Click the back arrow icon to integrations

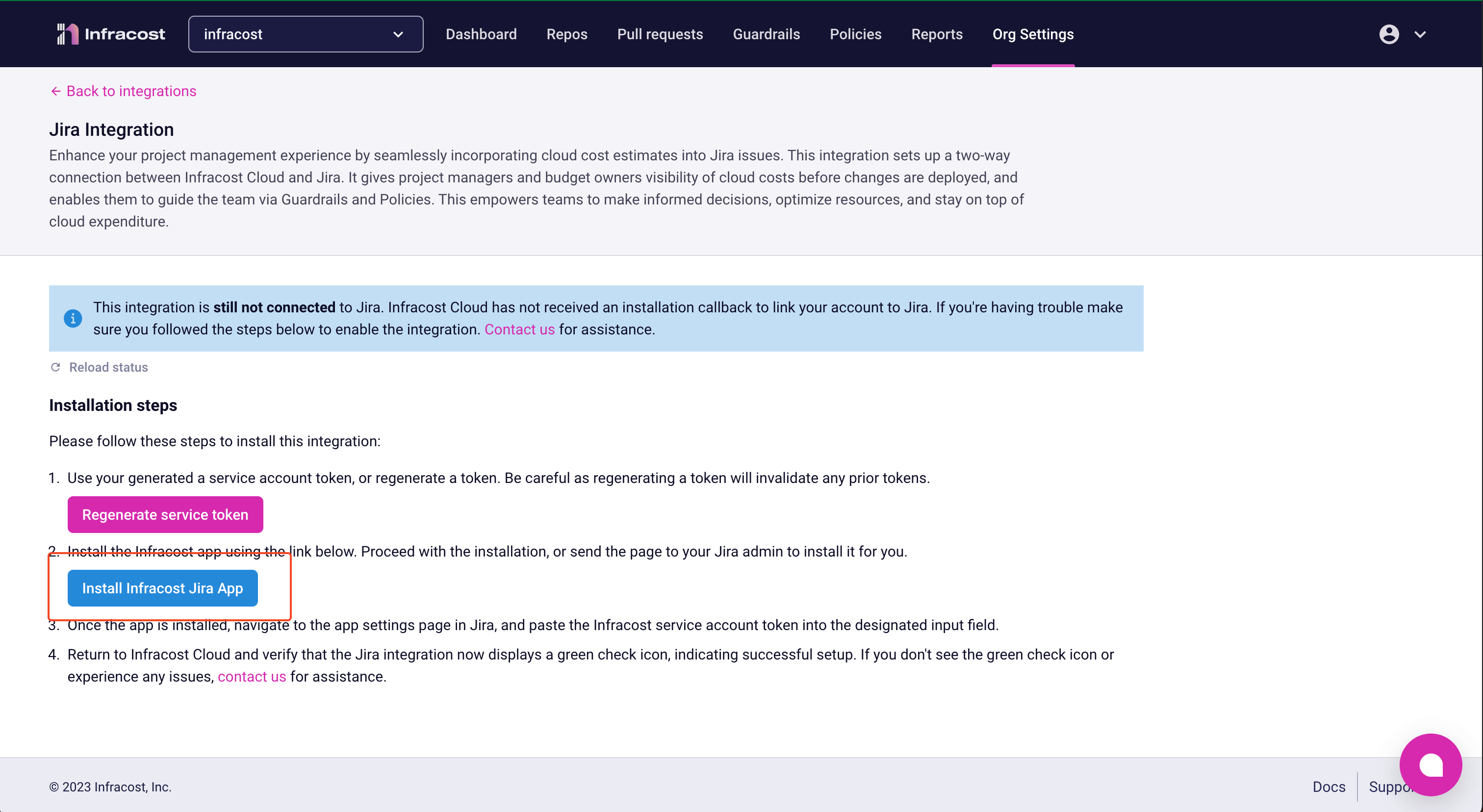click(54, 91)
